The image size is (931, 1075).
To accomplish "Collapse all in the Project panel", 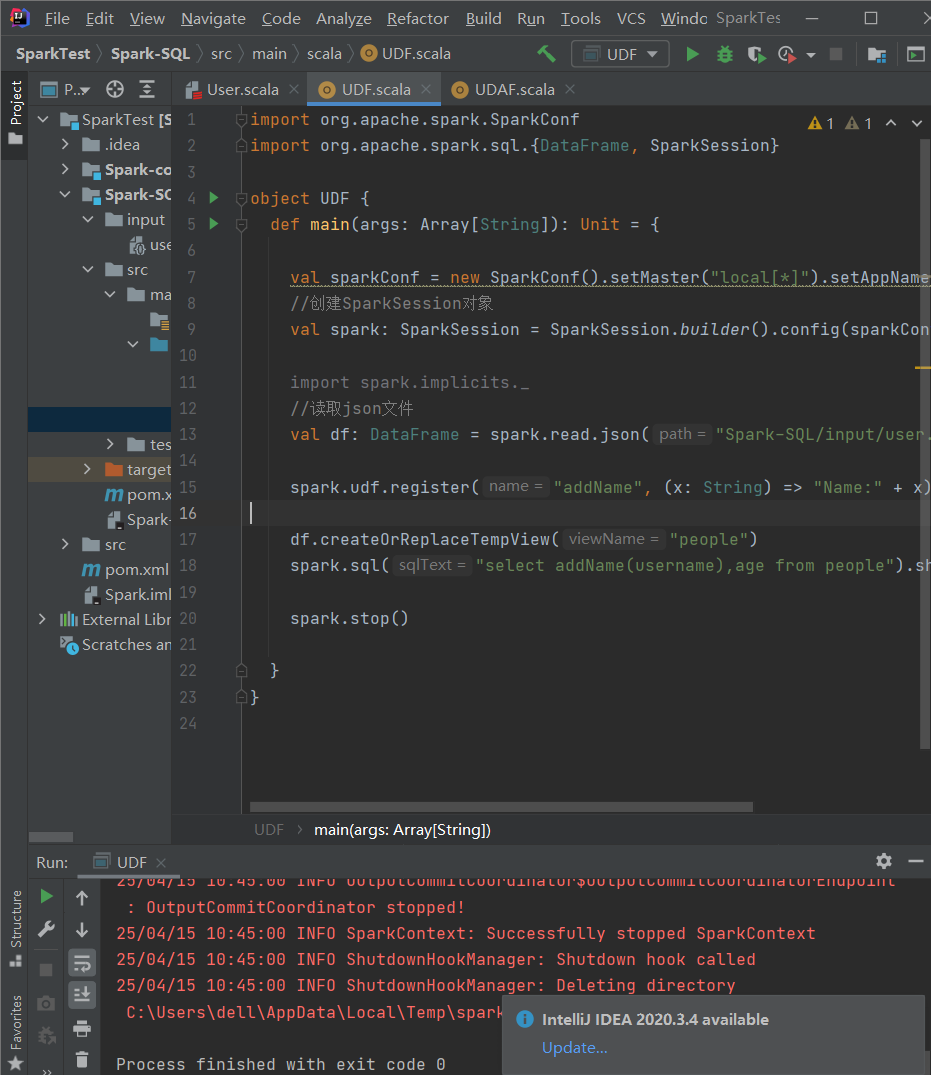I will 147,89.
